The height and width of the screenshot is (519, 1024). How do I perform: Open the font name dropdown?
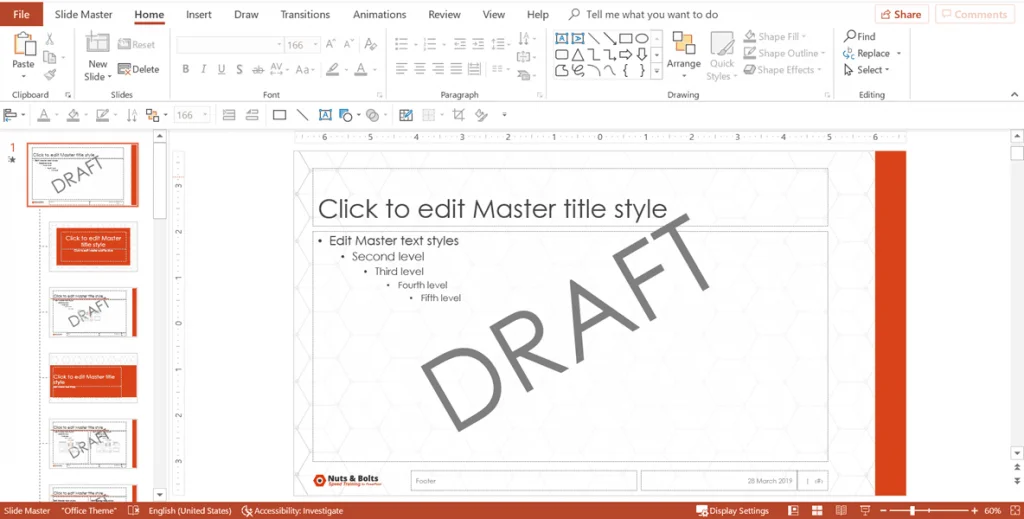(x=280, y=44)
